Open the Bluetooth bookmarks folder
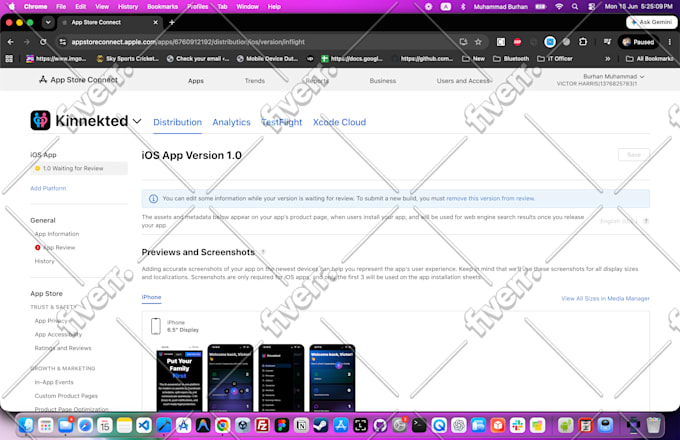This screenshot has height=440, width=680. pyautogui.click(x=511, y=59)
